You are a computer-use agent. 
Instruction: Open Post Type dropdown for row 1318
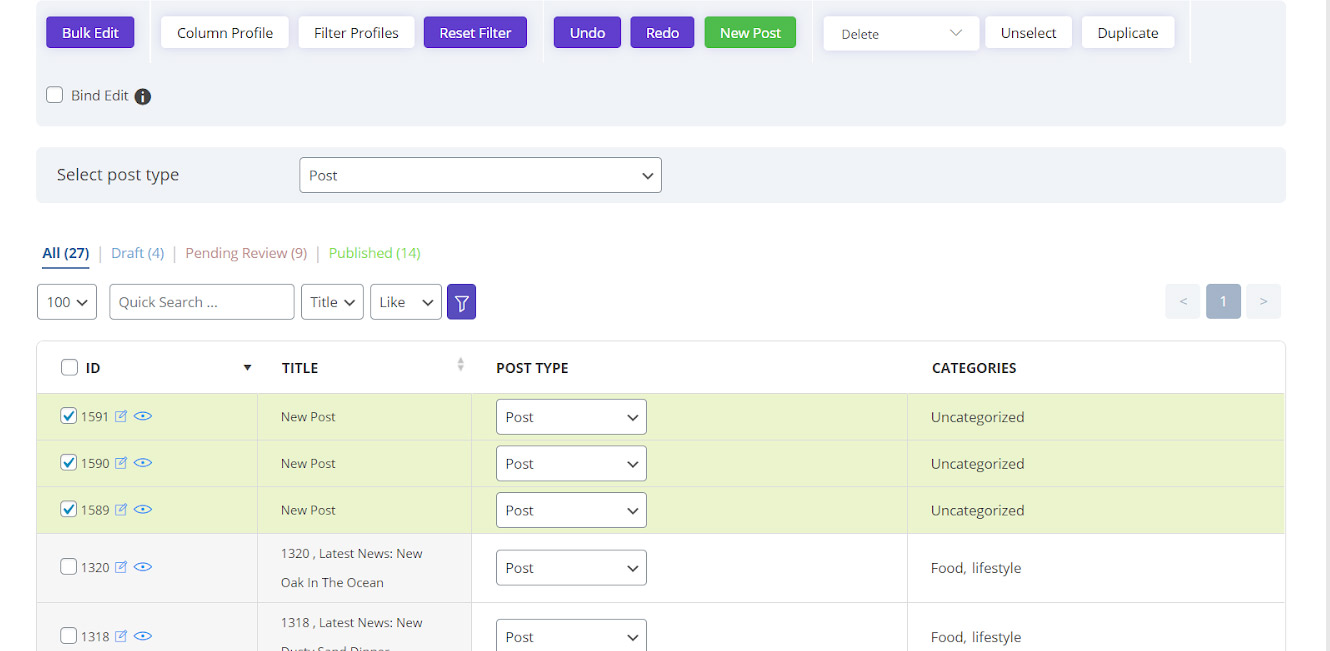pos(571,636)
